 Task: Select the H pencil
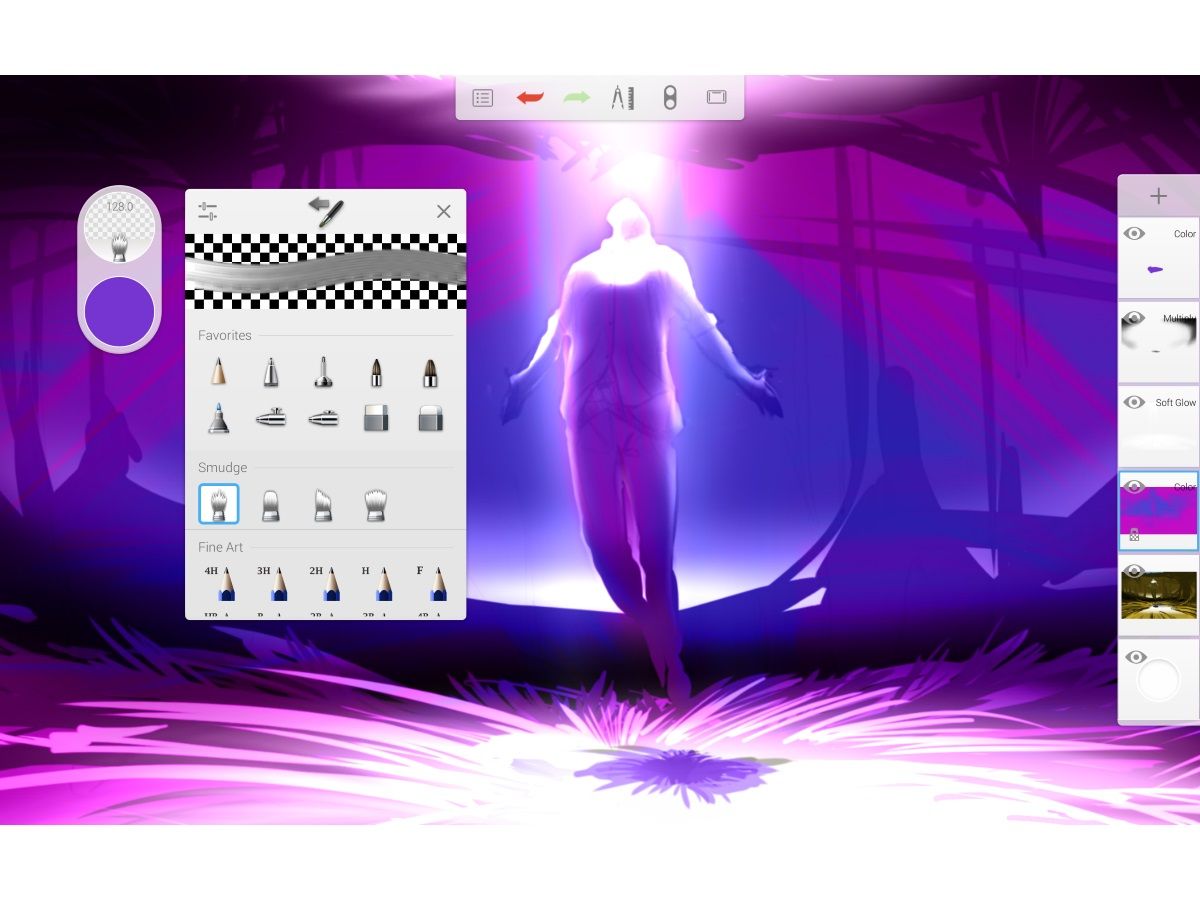pyautogui.click(x=376, y=583)
